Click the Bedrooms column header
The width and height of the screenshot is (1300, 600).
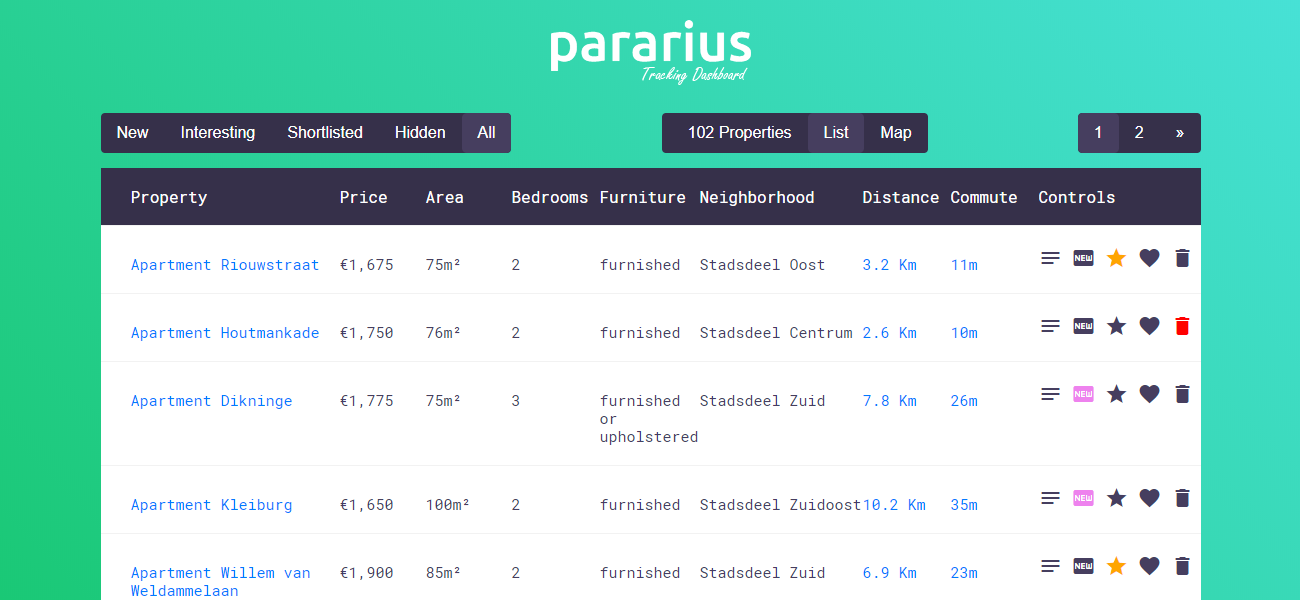point(550,197)
